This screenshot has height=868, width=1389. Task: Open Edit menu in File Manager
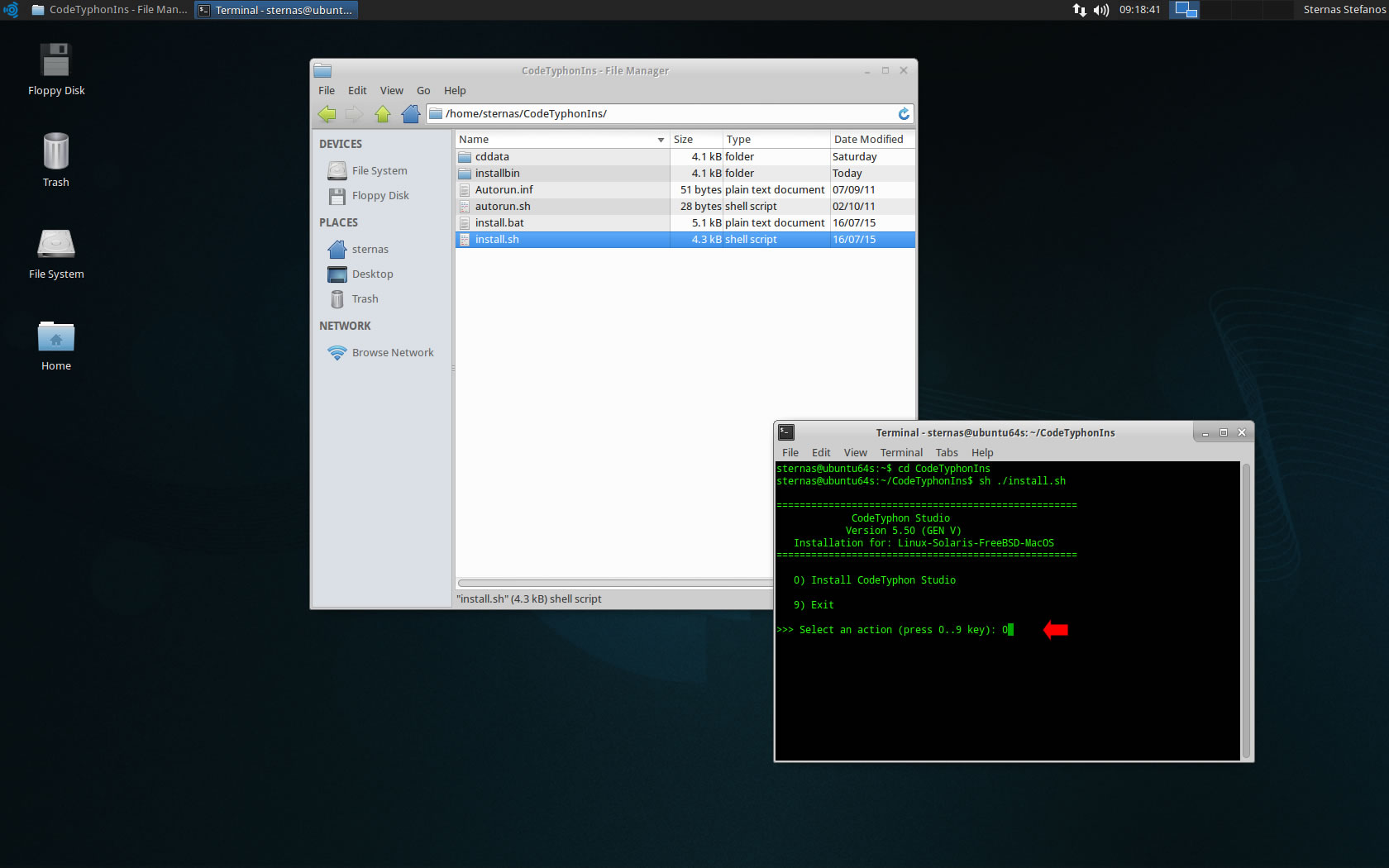point(357,91)
